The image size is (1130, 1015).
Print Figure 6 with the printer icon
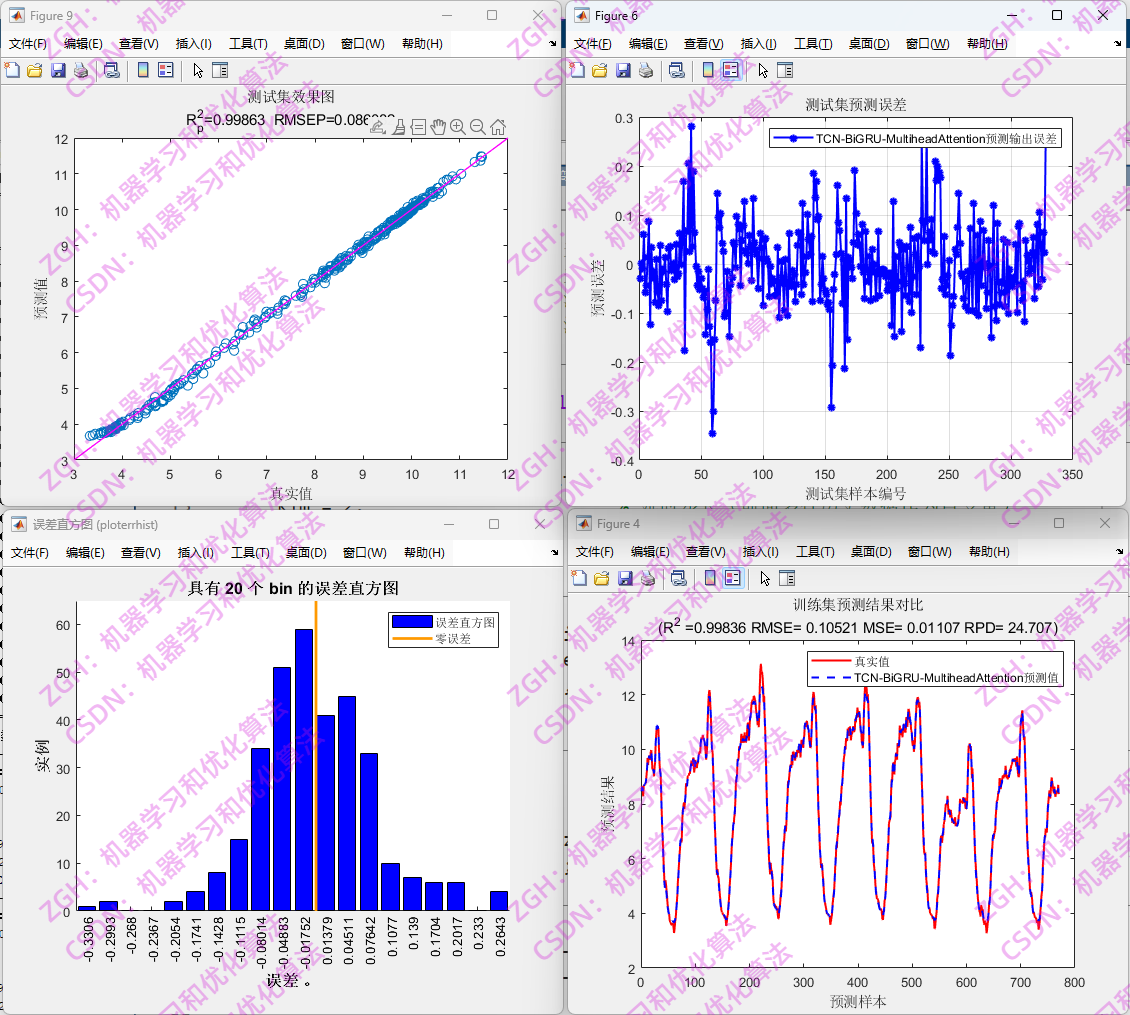pos(646,70)
